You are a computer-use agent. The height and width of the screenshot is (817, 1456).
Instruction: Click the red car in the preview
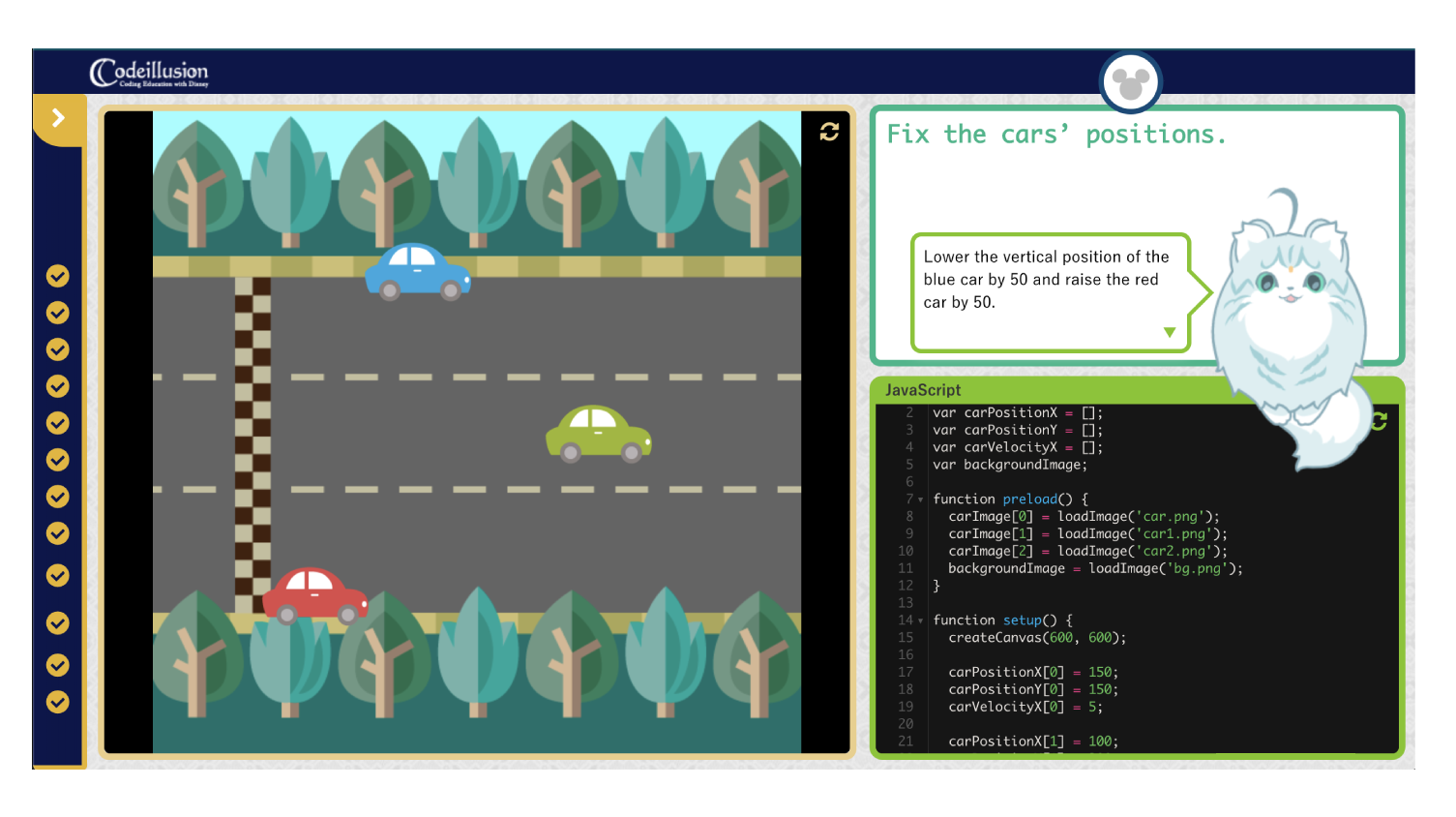[315, 595]
